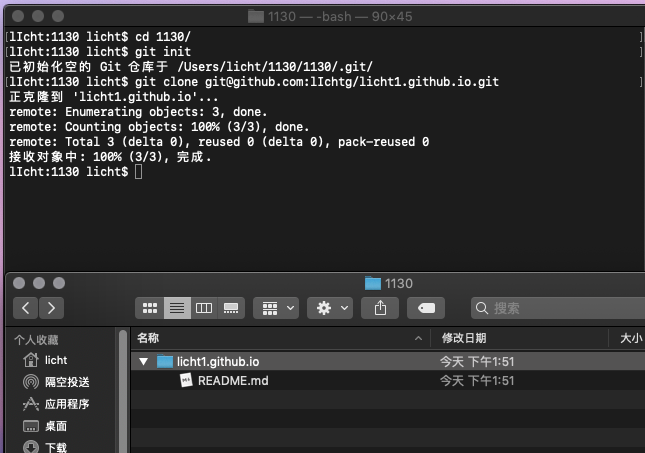
Task: Click the Edit Tags button
Action: pos(426,308)
